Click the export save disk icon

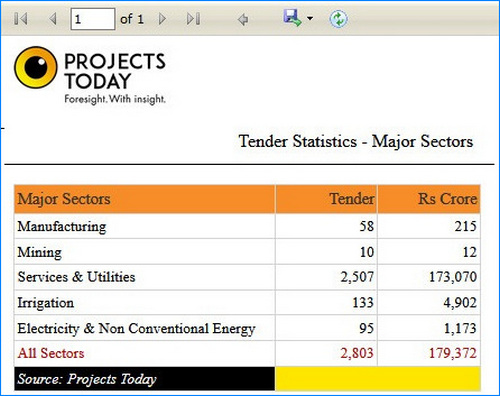point(292,18)
